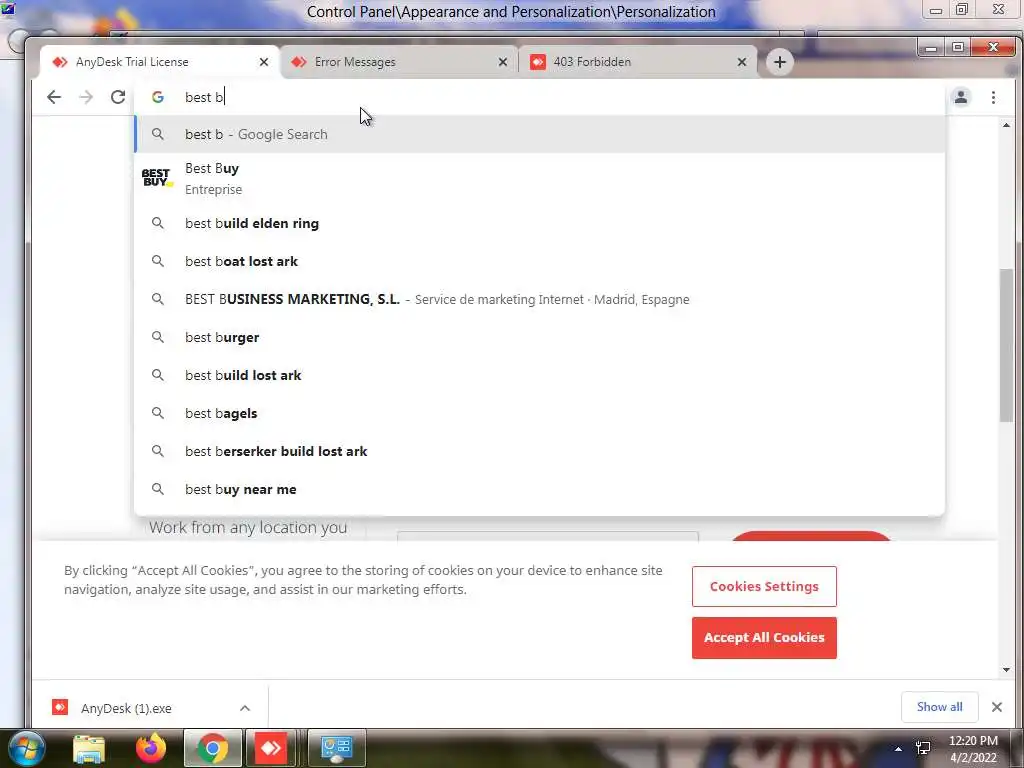Go back to the previous page
This screenshot has height=768, width=1024.
click(x=54, y=97)
